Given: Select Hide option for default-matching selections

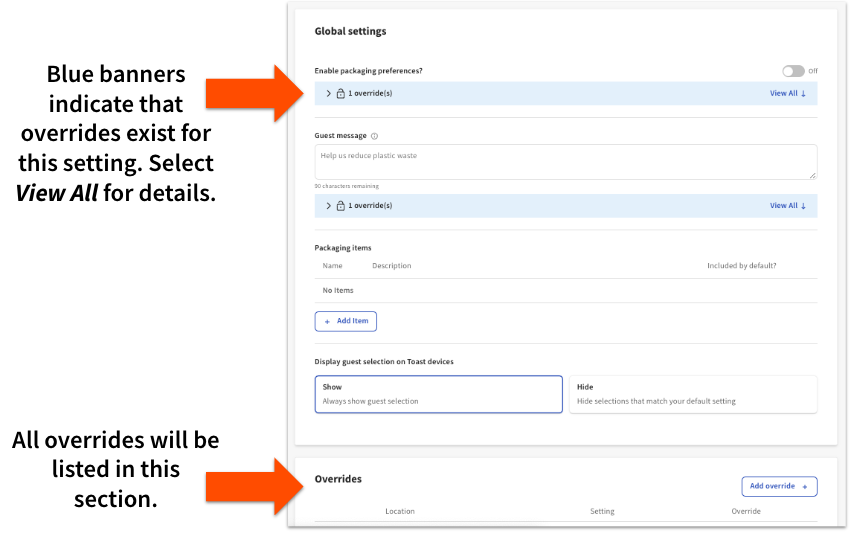Looking at the screenshot, I should pyautogui.click(x=692, y=394).
